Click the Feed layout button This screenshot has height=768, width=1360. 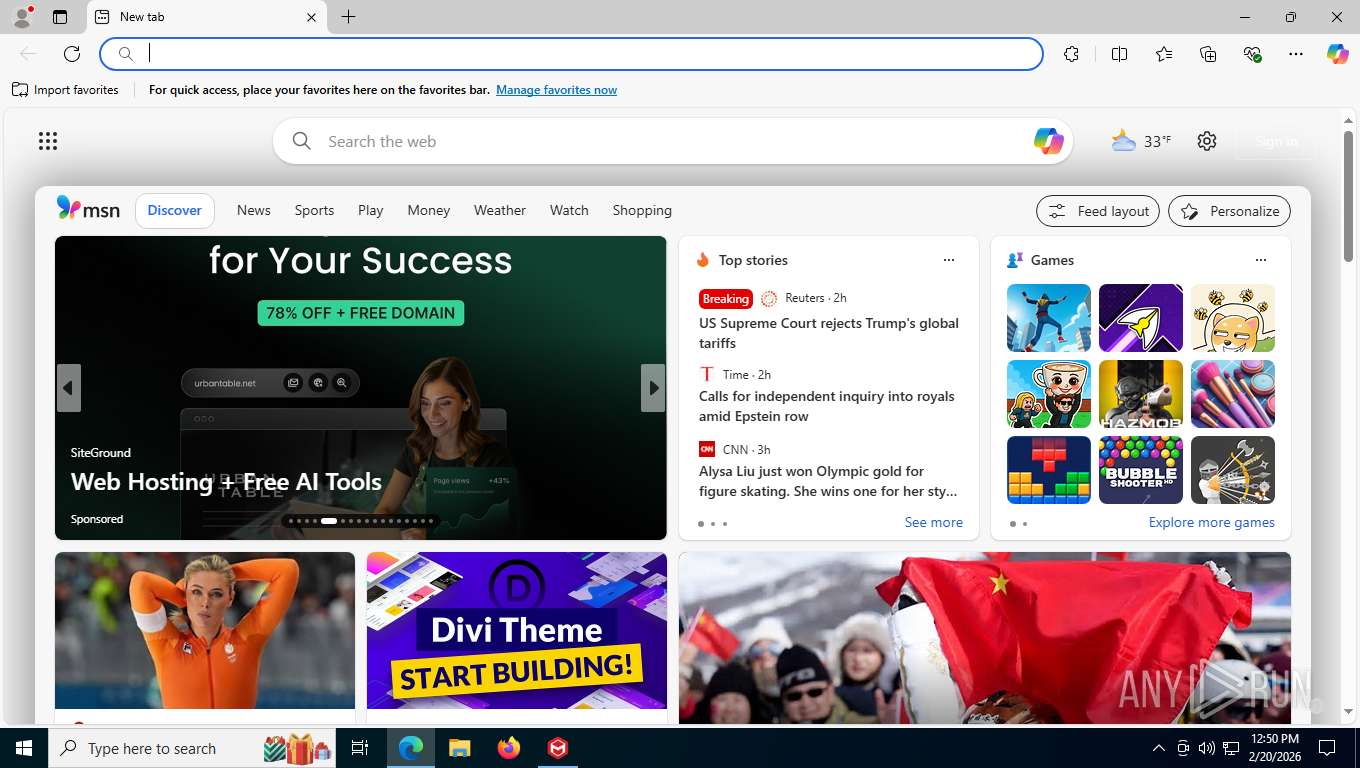(1098, 211)
